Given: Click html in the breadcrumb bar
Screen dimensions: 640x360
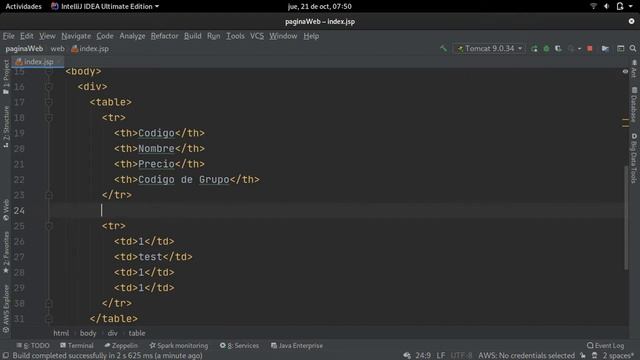Looking at the screenshot, I should tap(61, 333).
